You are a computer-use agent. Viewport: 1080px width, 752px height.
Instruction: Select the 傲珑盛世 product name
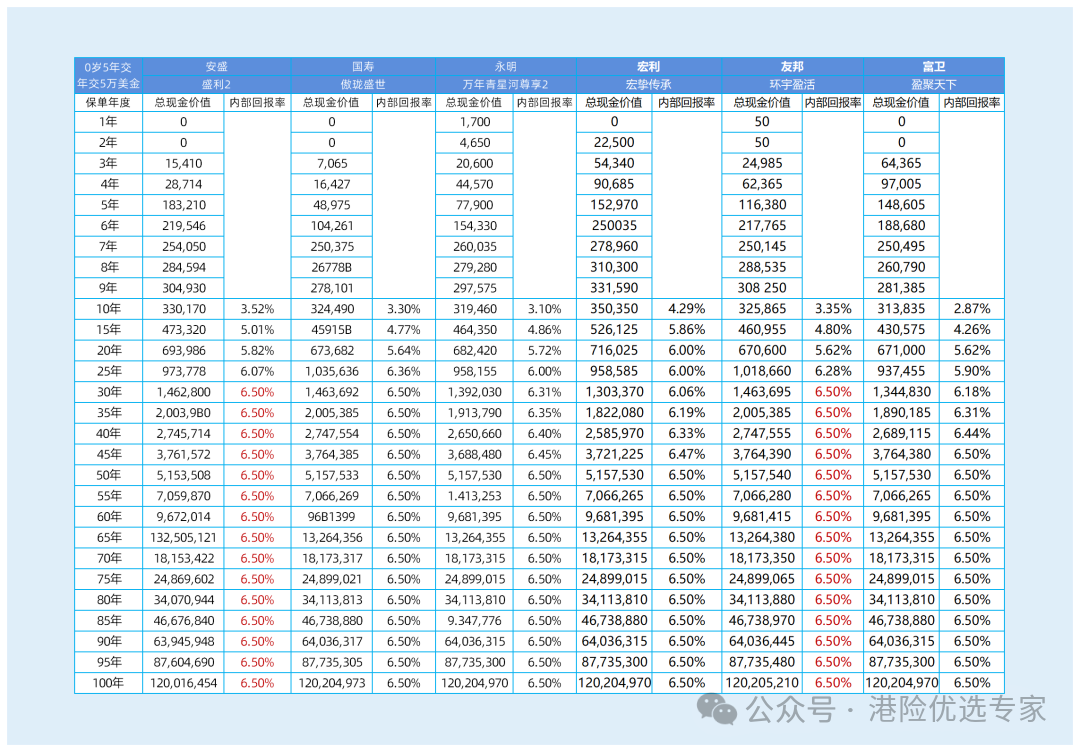click(363, 85)
